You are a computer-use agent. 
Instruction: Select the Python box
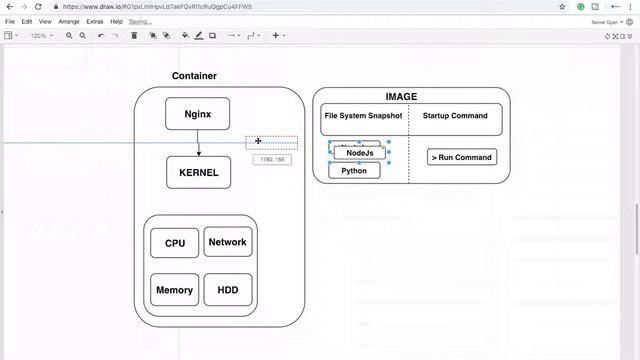[354, 171]
